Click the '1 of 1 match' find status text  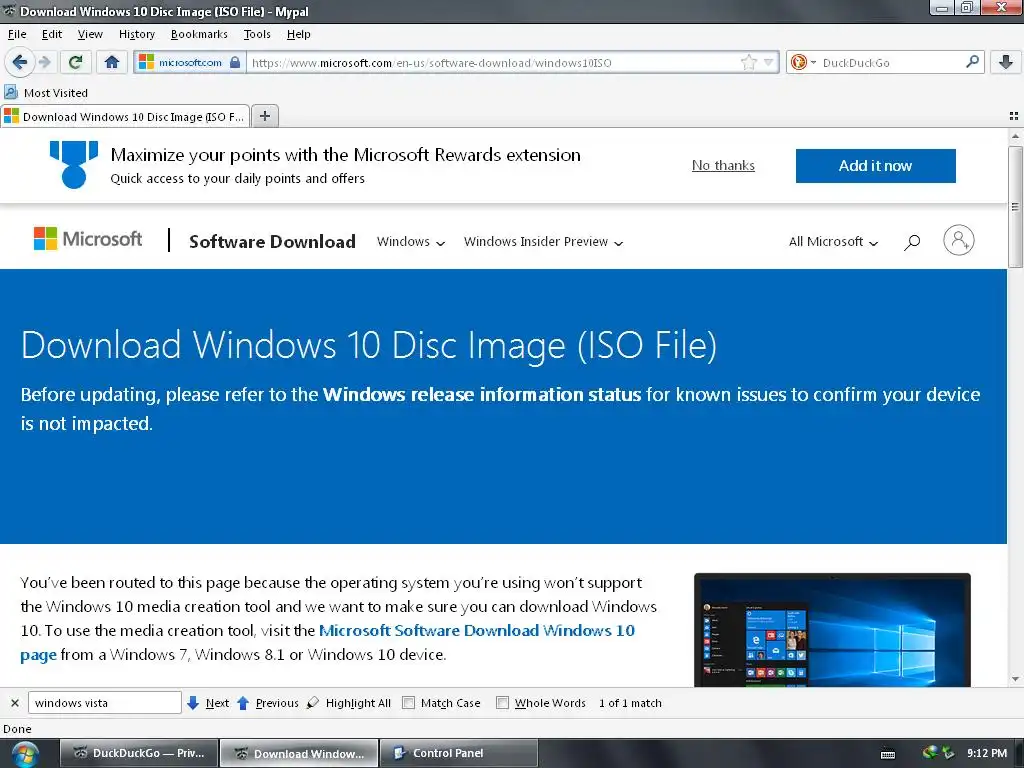click(630, 703)
